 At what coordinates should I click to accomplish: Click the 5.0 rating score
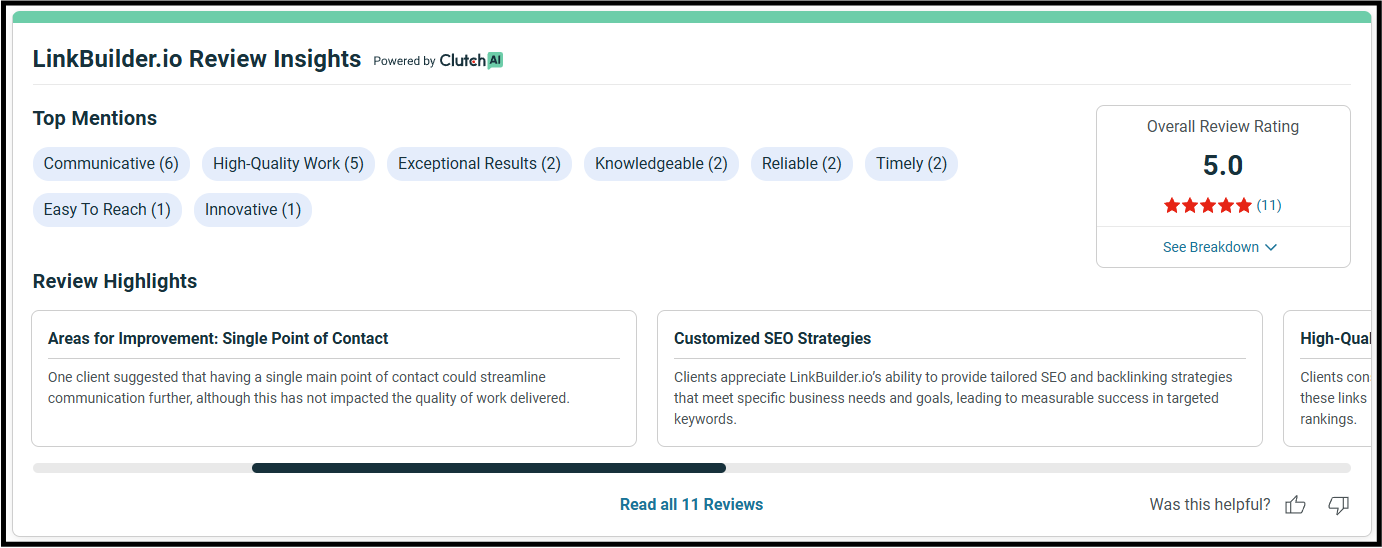click(x=1223, y=165)
